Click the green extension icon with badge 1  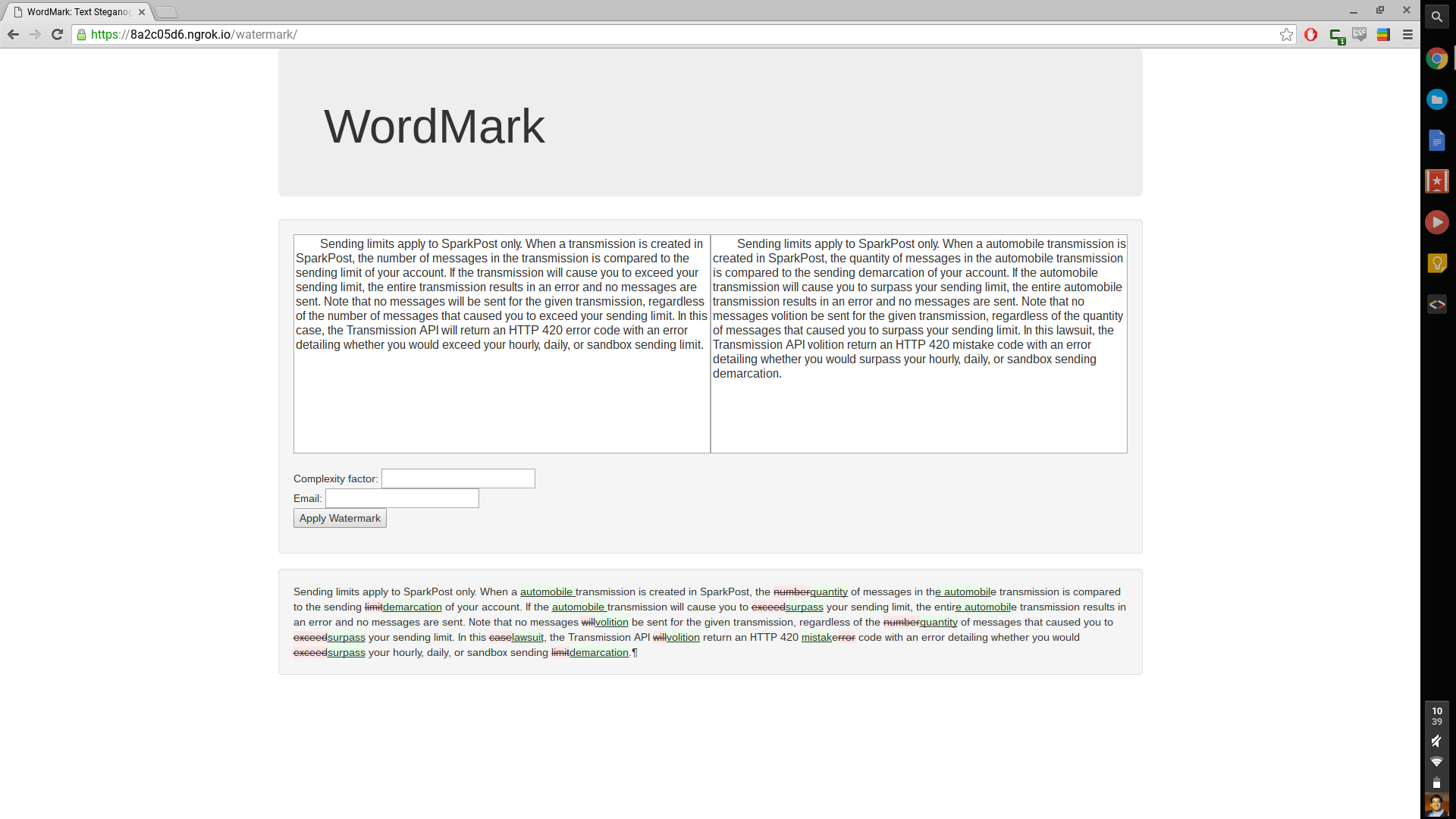[1337, 36]
